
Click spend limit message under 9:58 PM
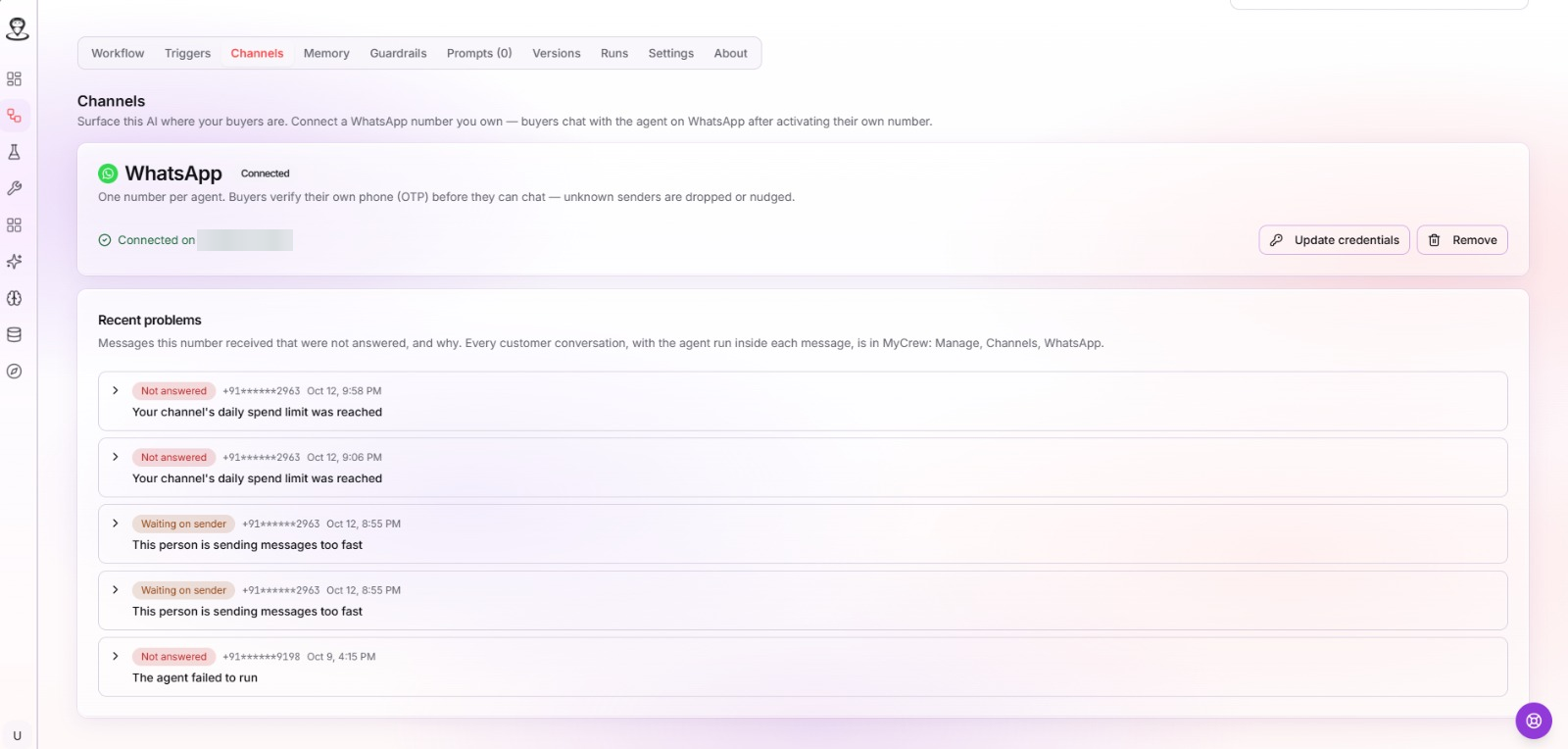(x=257, y=412)
